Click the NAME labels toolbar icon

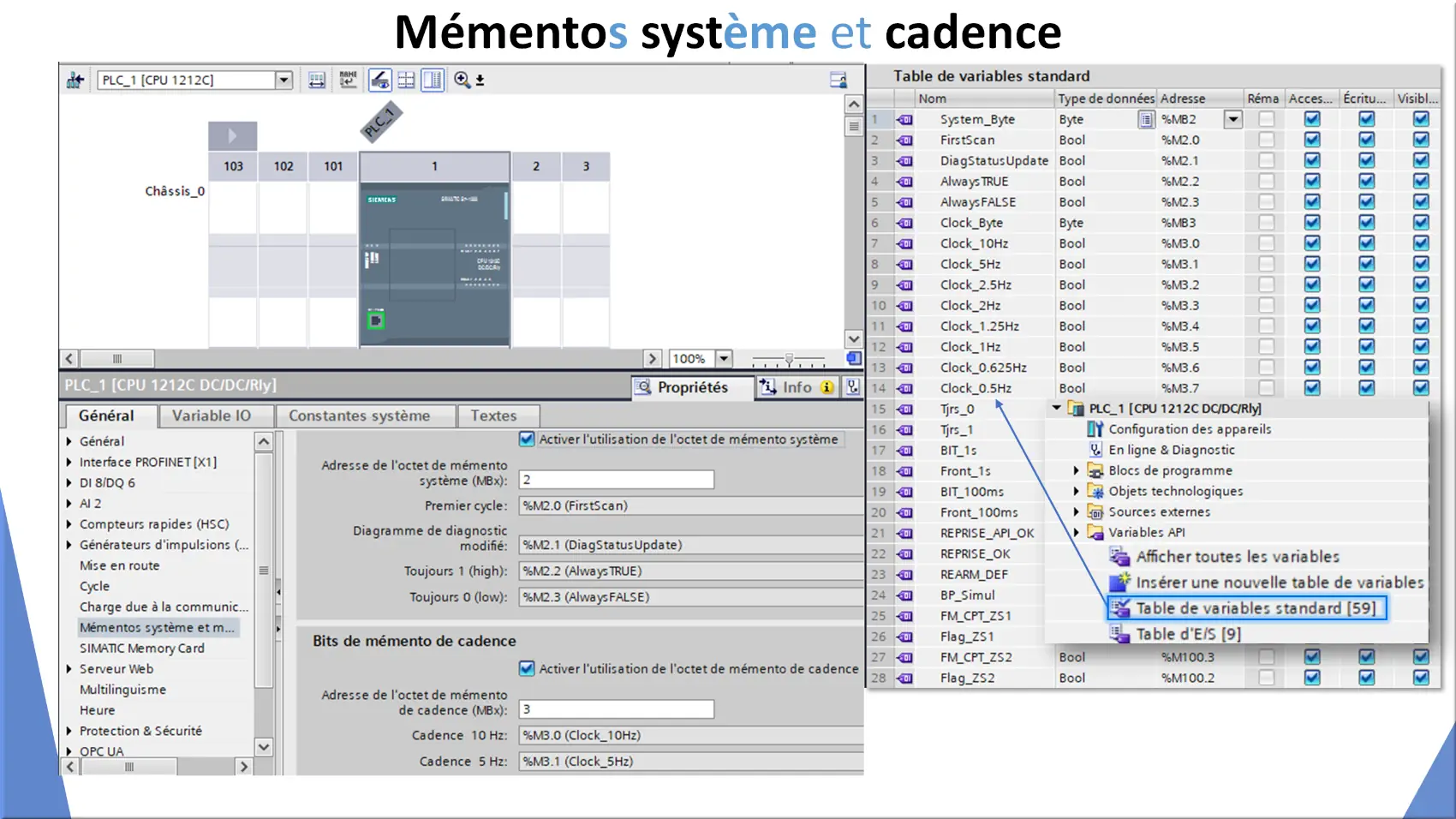point(348,80)
